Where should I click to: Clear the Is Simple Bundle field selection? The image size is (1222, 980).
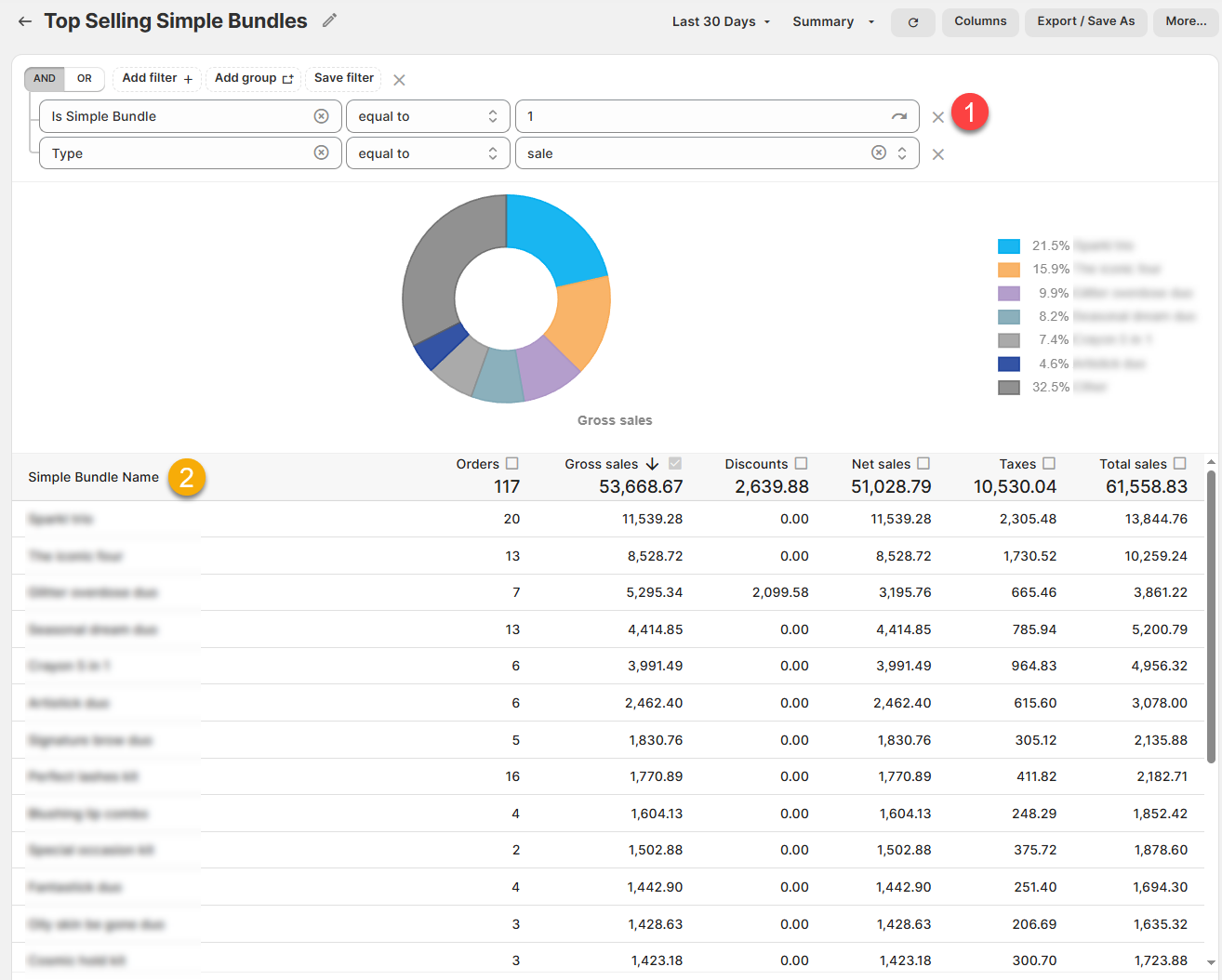tap(321, 116)
